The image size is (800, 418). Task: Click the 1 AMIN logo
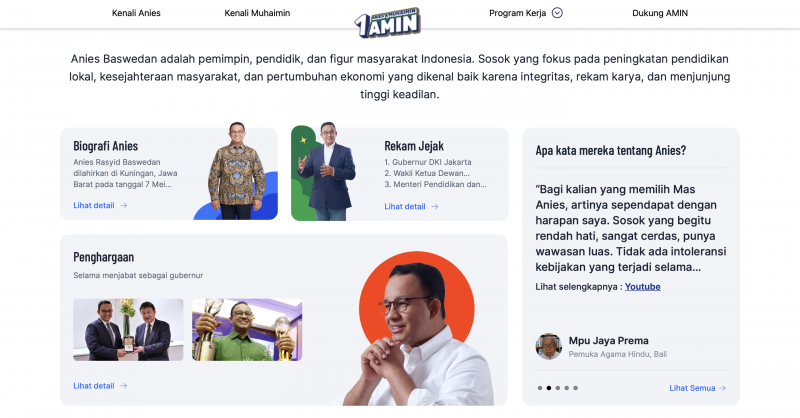pos(387,22)
